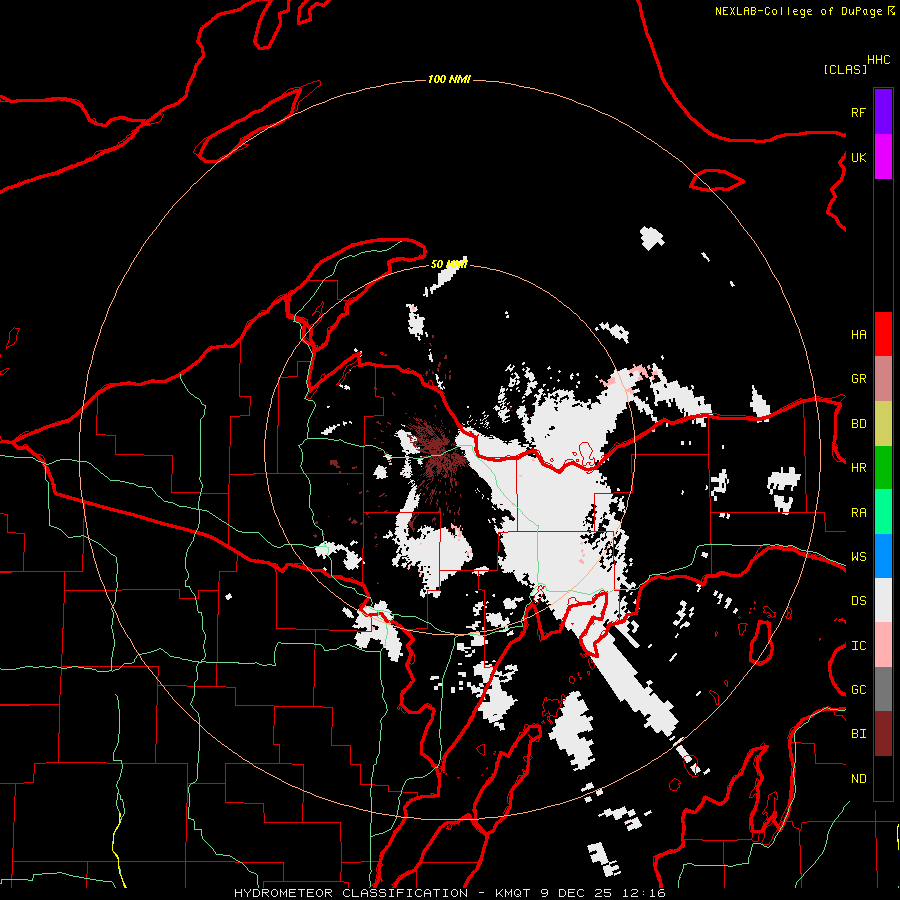The width and height of the screenshot is (900, 900).
Task: Click the [CLAS] unit label
Action: pyautogui.click(x=845, y=69)
